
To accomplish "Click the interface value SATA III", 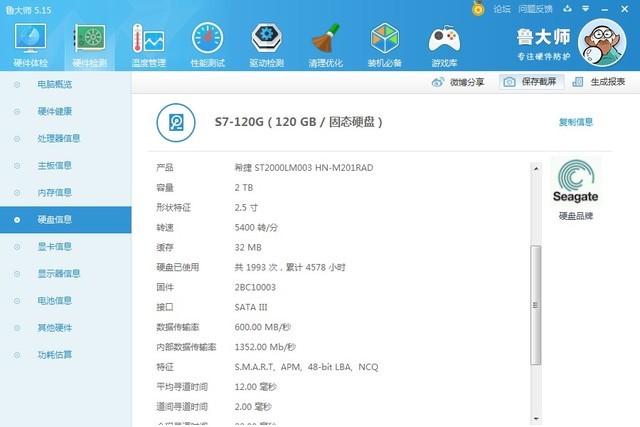I will click(251, 307).
